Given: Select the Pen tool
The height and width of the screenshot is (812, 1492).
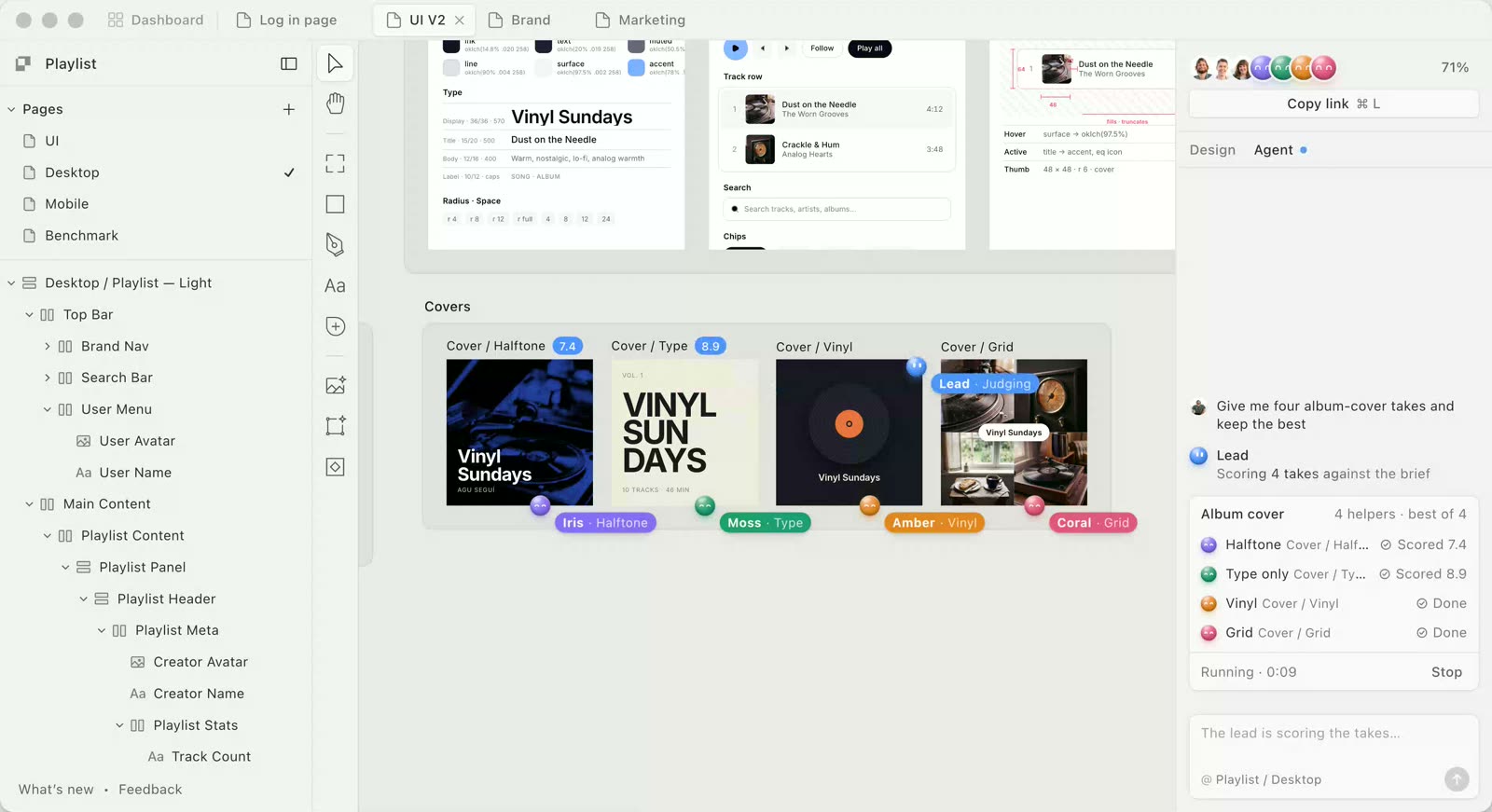Looking at the screenshot, I should click(x=335, y=244).
